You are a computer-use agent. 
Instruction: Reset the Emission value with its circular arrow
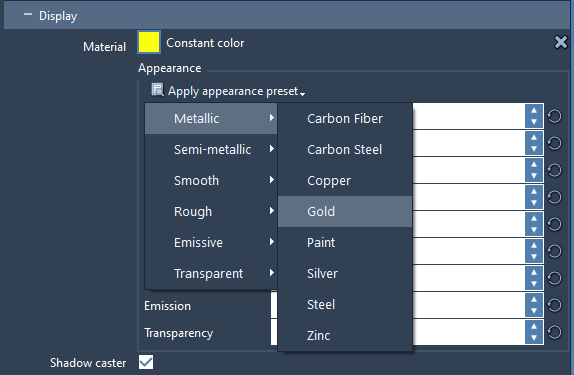(x=555, y=305)
